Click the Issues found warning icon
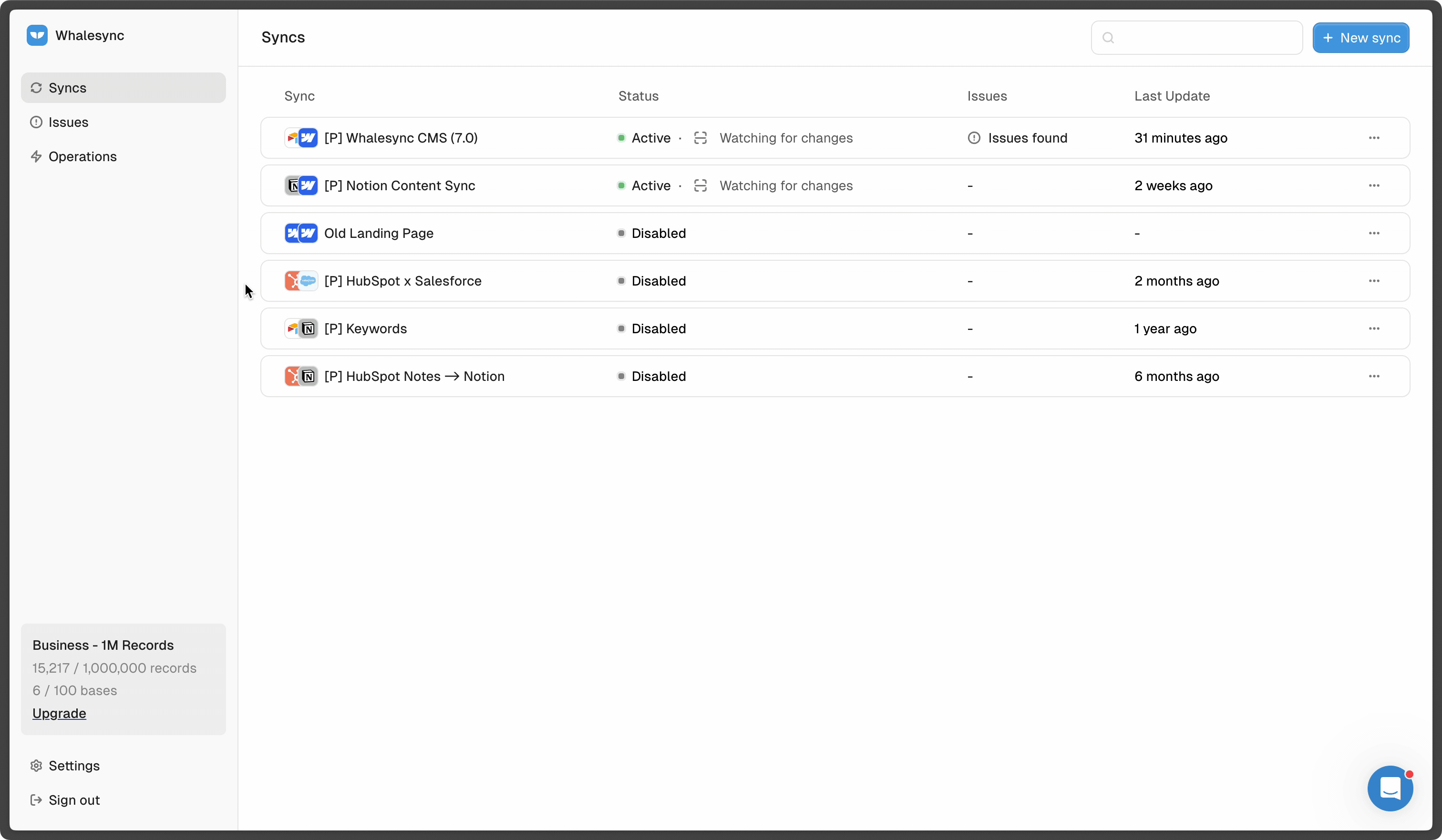The image size is (1442, 840). (973, 138)
